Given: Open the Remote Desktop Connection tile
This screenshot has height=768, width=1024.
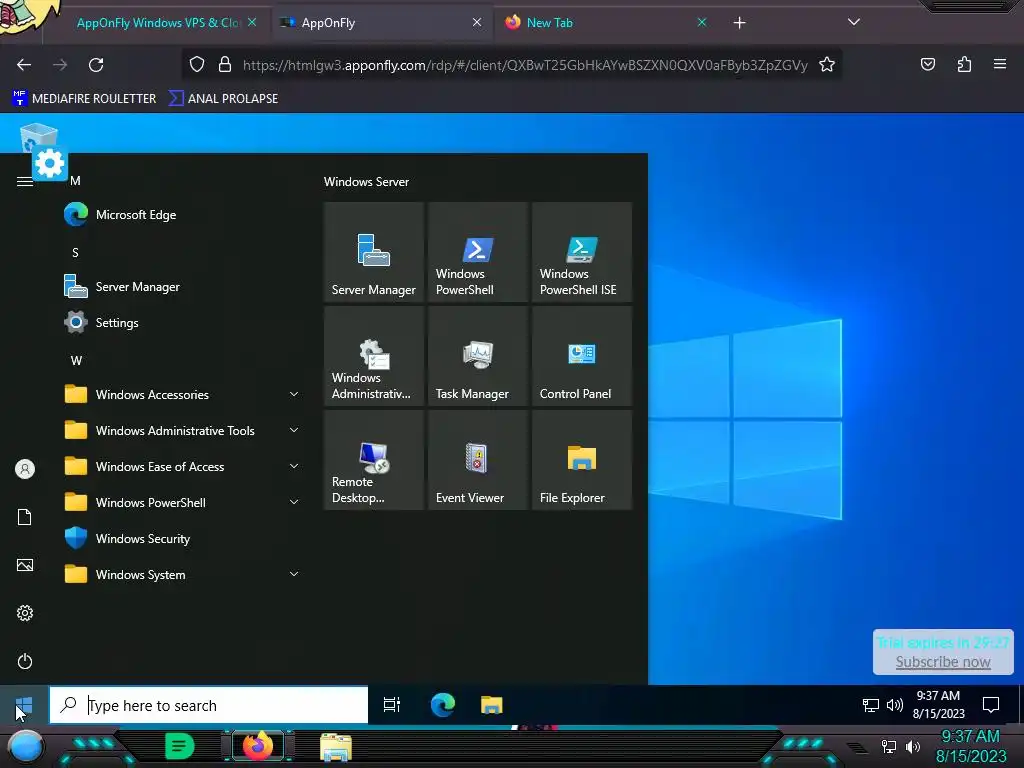Looking at the screenshot, I should click(x=374, y=460).
